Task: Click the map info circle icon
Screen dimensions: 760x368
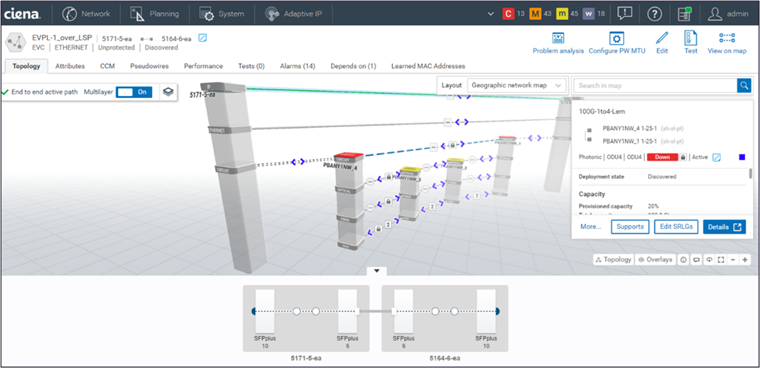Action: pos(683,260)
